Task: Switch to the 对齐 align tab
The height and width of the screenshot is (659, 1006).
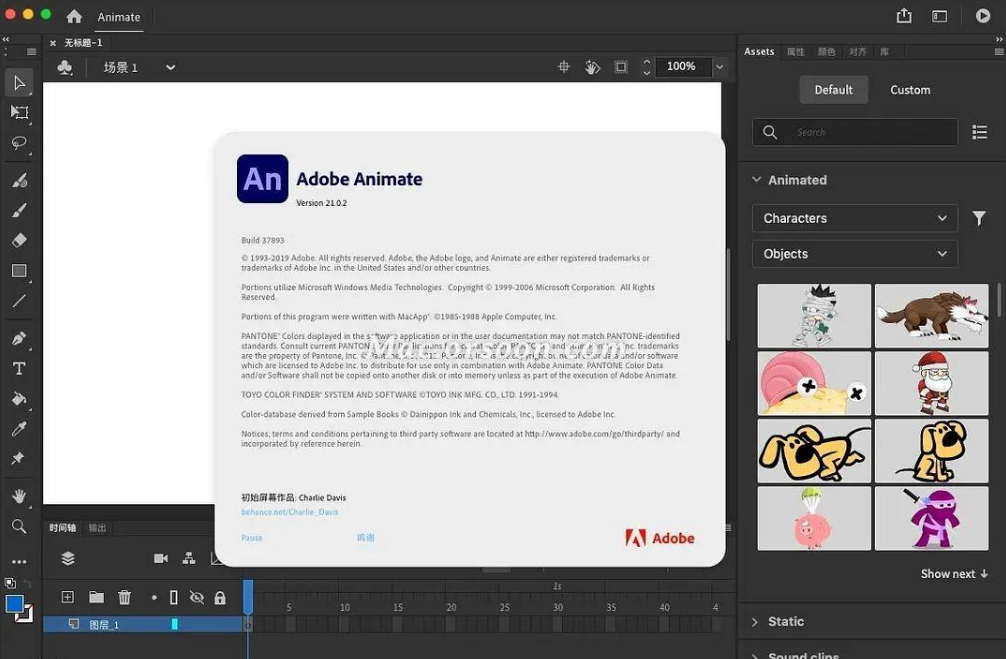Action: pos(857,51)
